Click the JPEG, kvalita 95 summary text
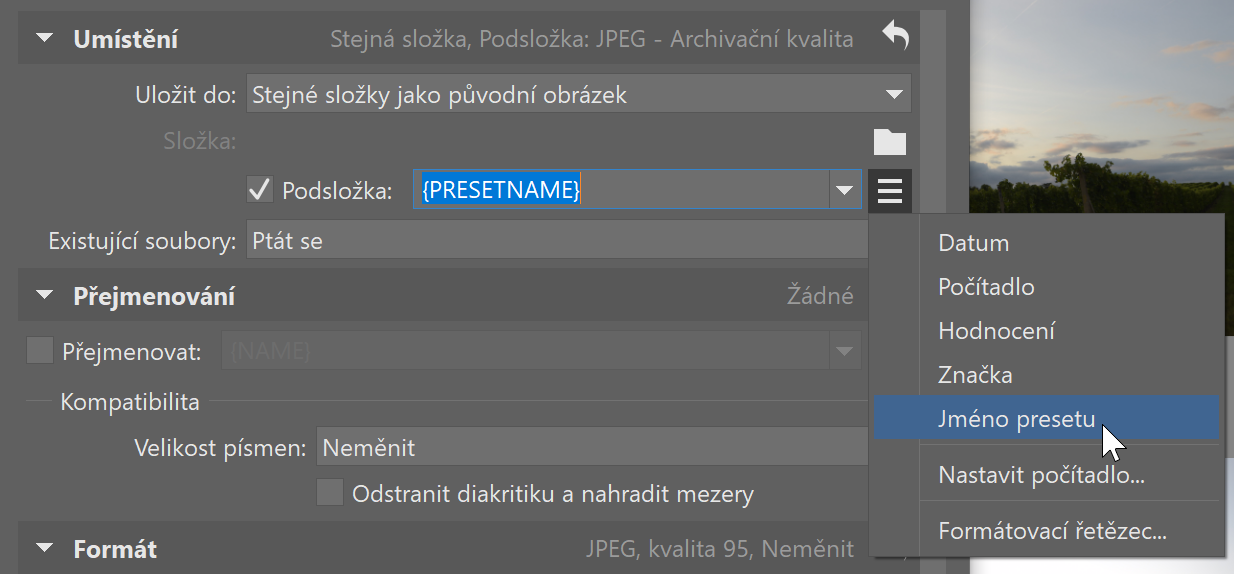 (720, 549)
